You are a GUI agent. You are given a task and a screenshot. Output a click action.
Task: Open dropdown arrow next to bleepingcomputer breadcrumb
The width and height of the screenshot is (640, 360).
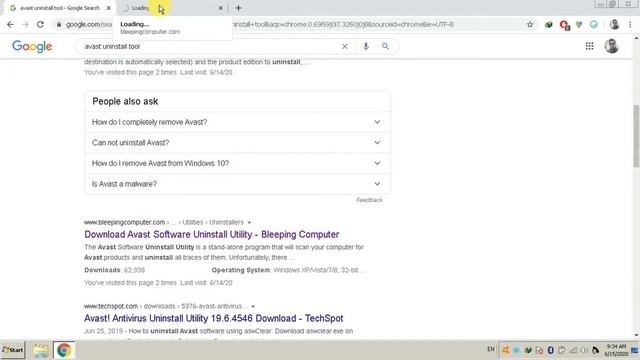(249, 222)
